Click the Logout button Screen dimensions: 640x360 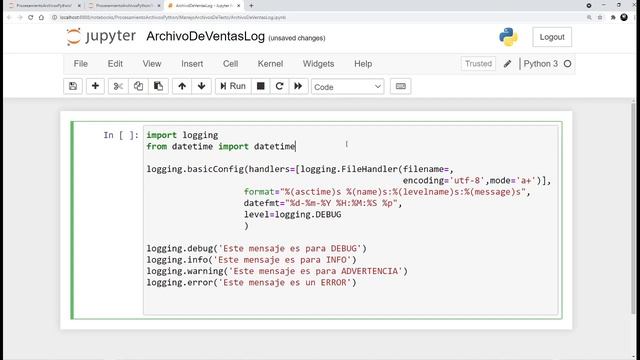(552, 37)
